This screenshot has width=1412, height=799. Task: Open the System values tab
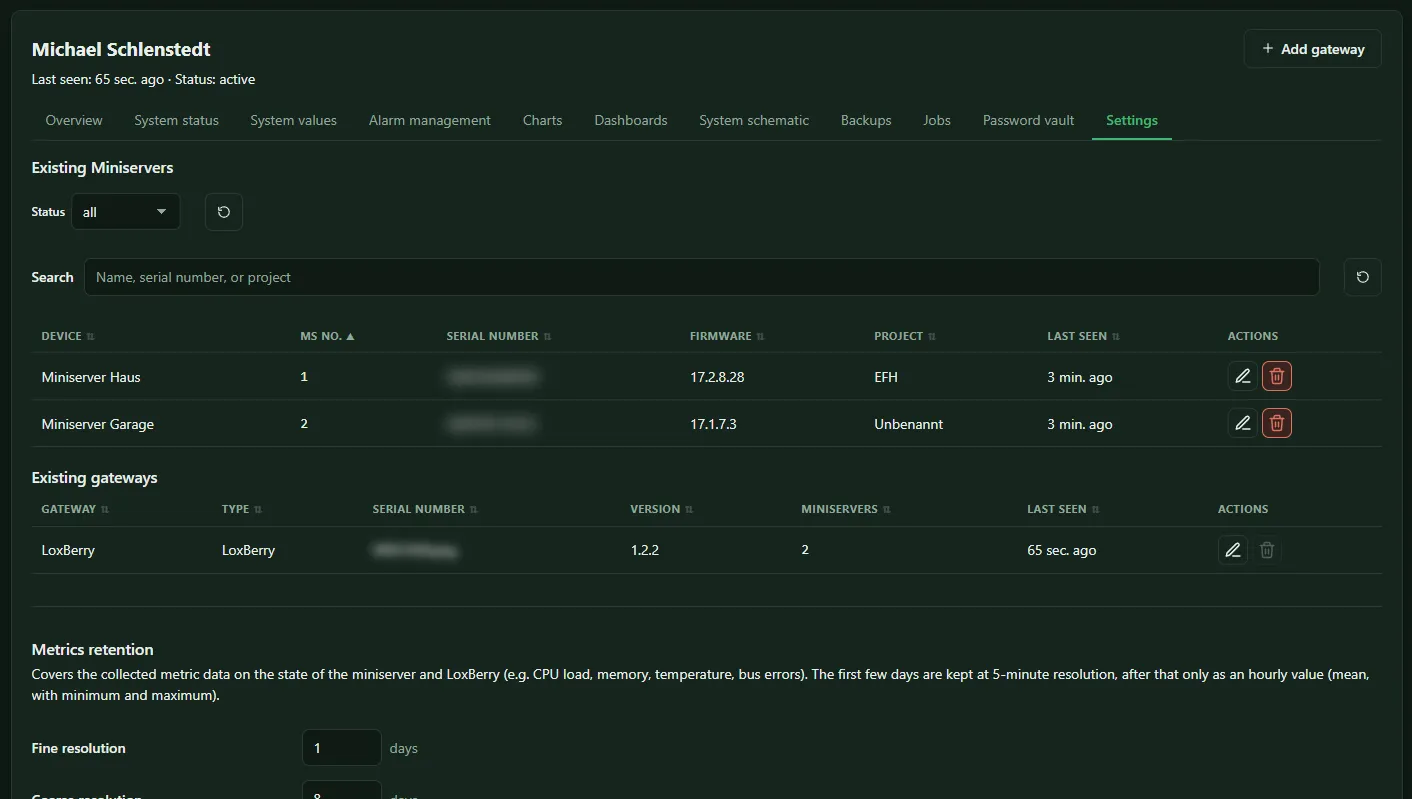[x=293, y=120]
